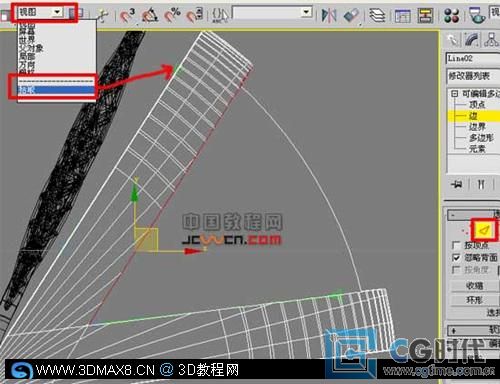Collapse the selection rollout minus bar
The image size is (500, 384).
[x=473, y=215]
